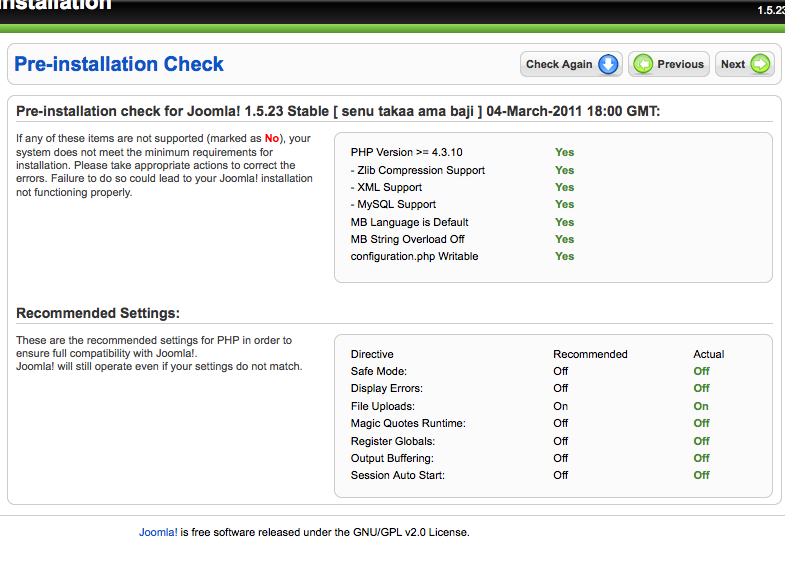
Task: Click the green actual Off value for Display Errors
Action: 701,388
